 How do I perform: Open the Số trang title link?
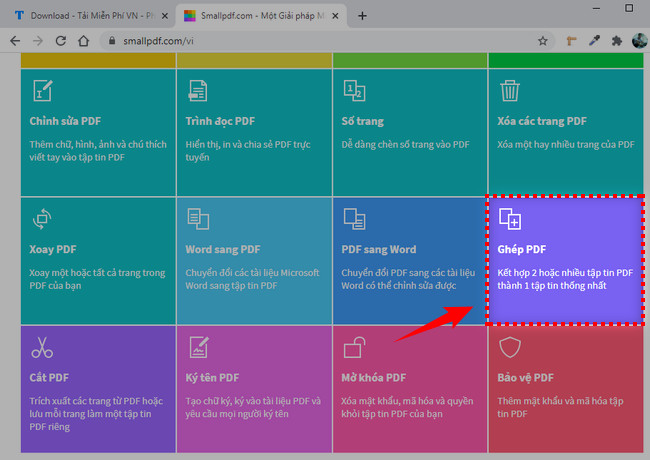point(363,121)
